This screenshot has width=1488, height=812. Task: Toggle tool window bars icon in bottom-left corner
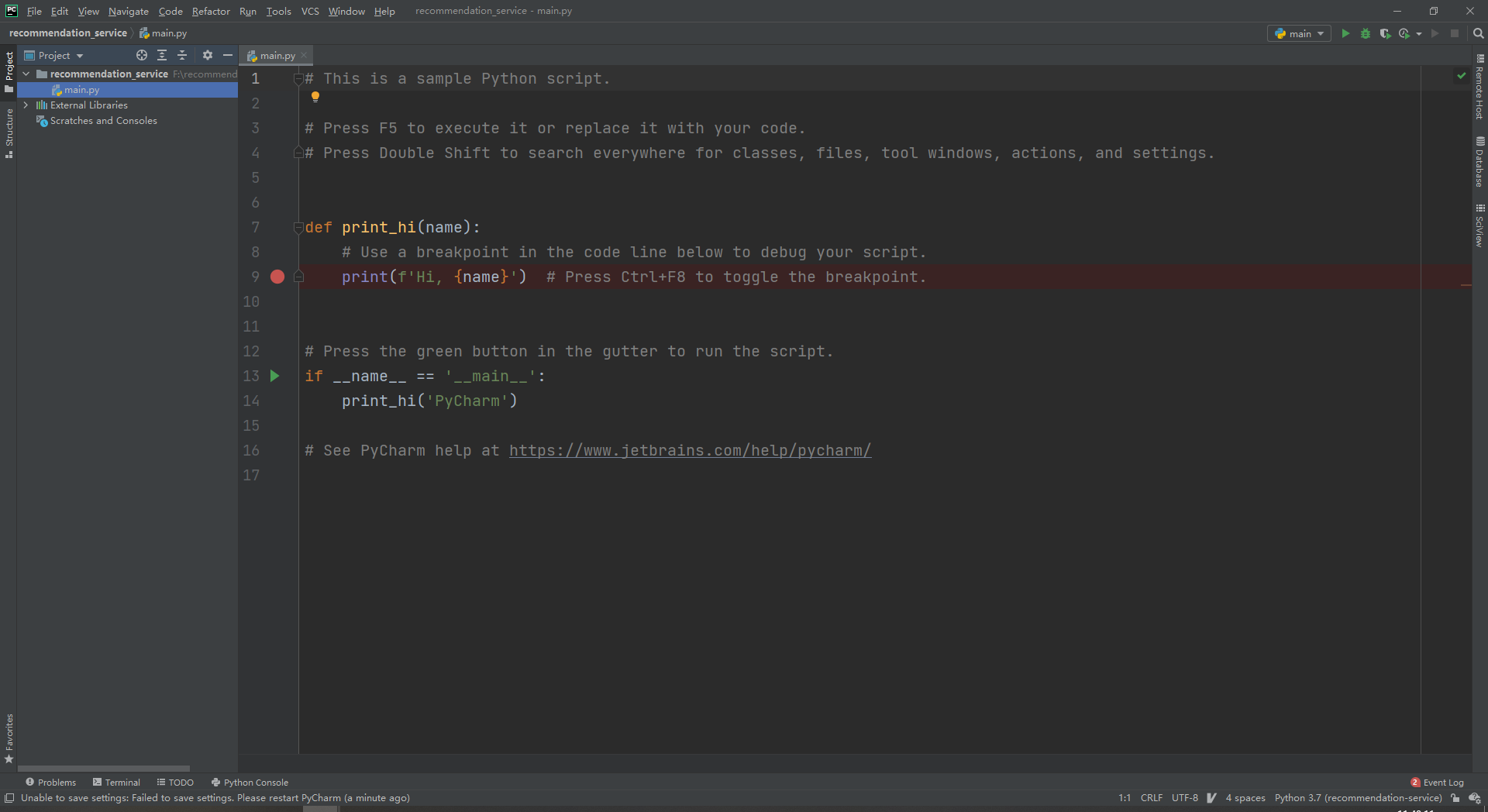9,798
